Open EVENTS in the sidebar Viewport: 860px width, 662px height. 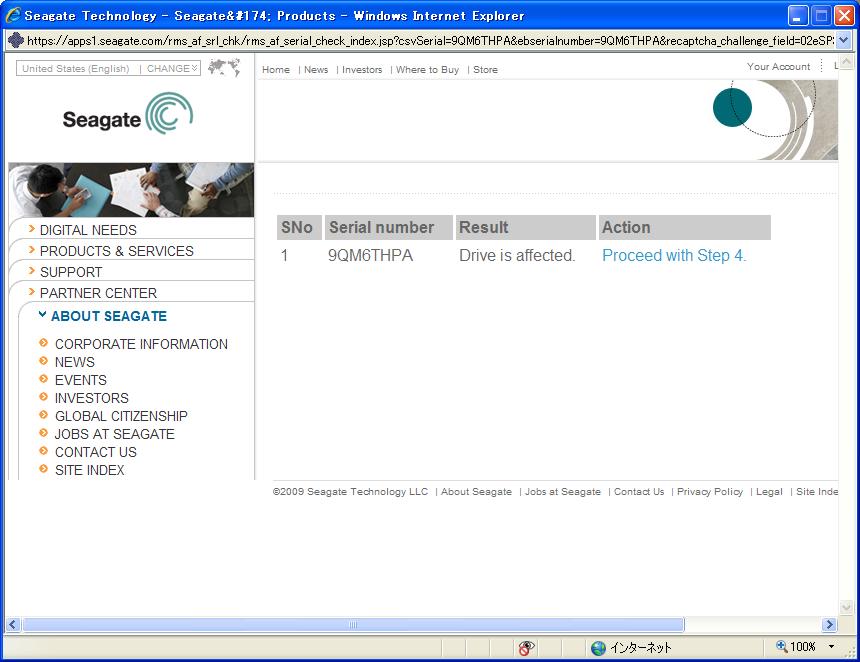click(x=81, y=380)
